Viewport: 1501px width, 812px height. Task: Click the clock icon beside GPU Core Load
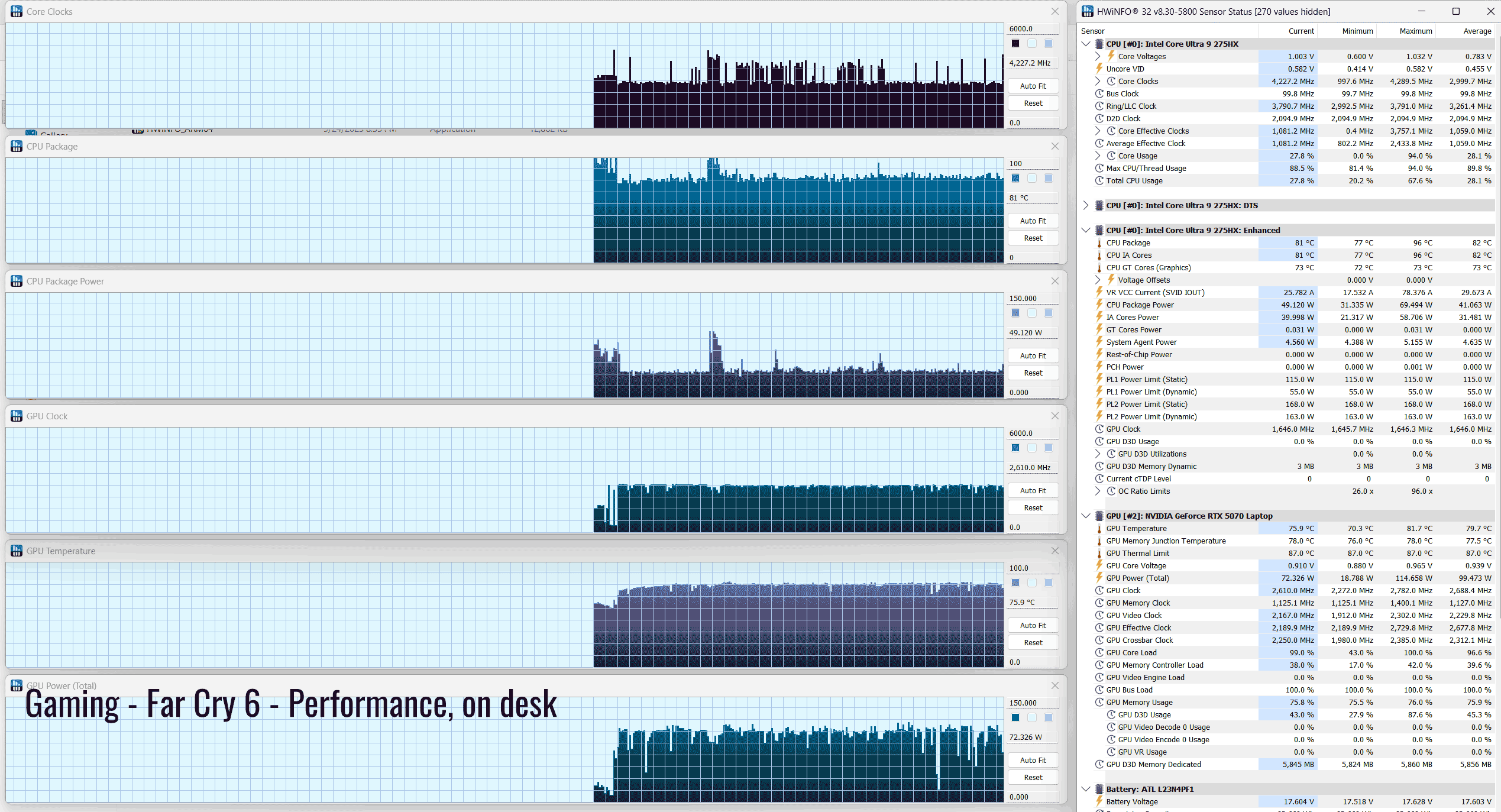coord(1099,653)
